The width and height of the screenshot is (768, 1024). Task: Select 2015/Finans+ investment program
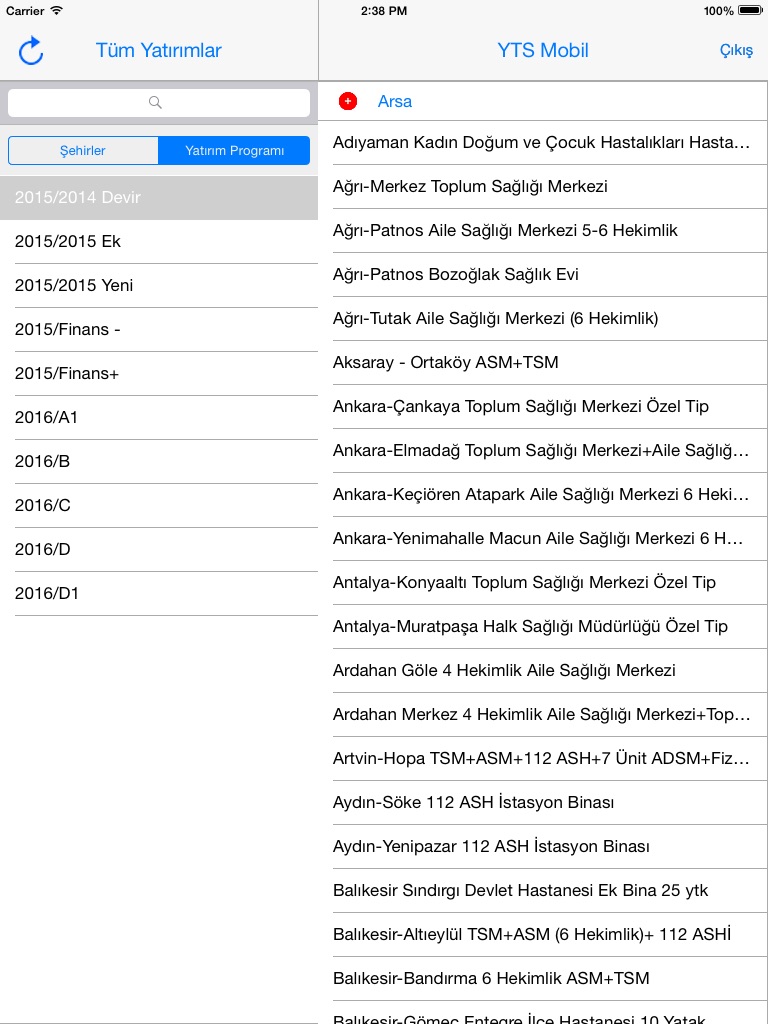159,373
